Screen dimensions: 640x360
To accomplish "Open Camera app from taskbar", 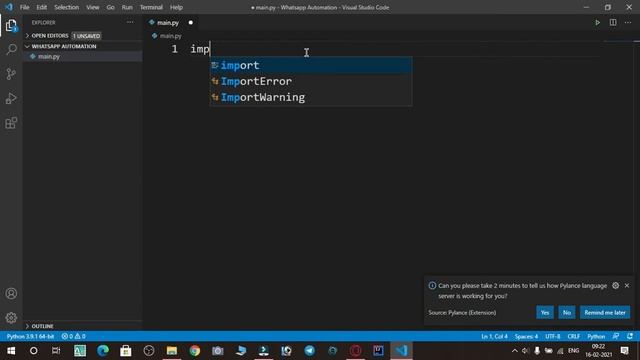I will (x=218, y=351).
